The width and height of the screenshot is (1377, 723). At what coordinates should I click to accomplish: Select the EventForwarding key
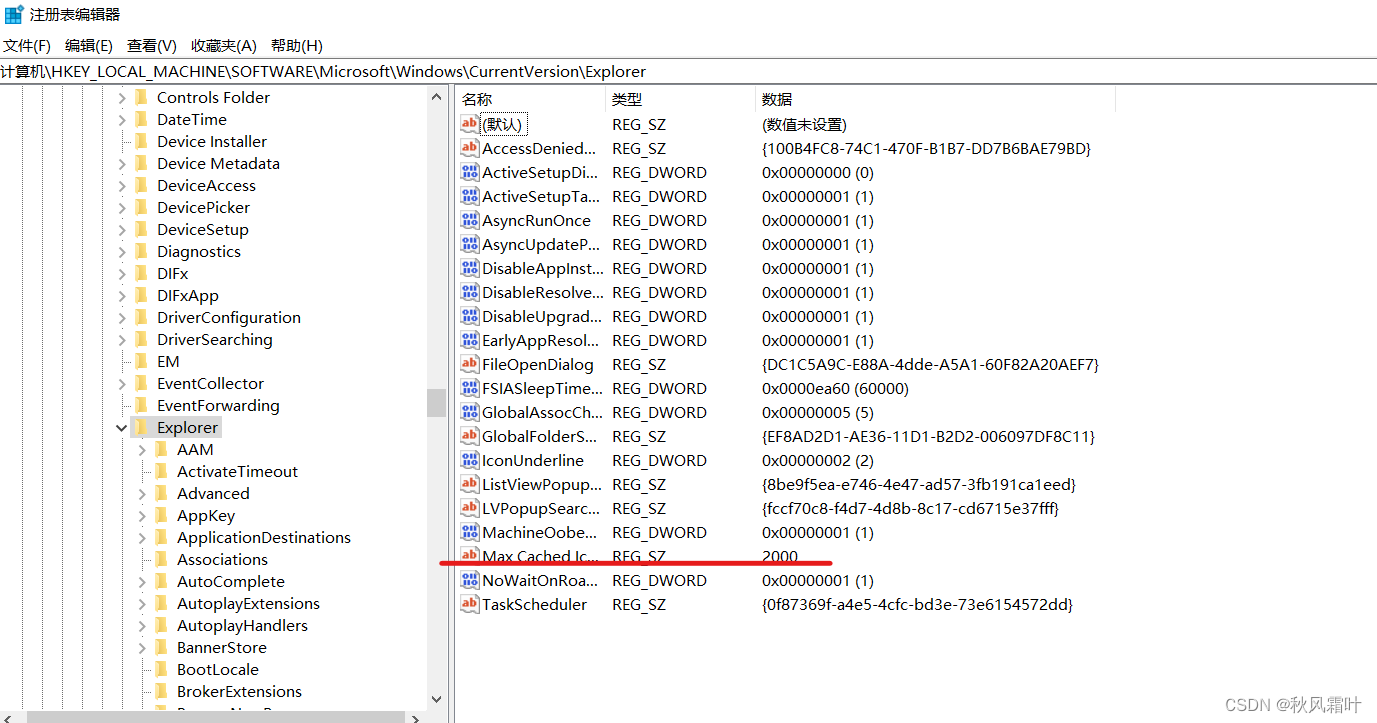pyautogui.click(x=218, y=405)
